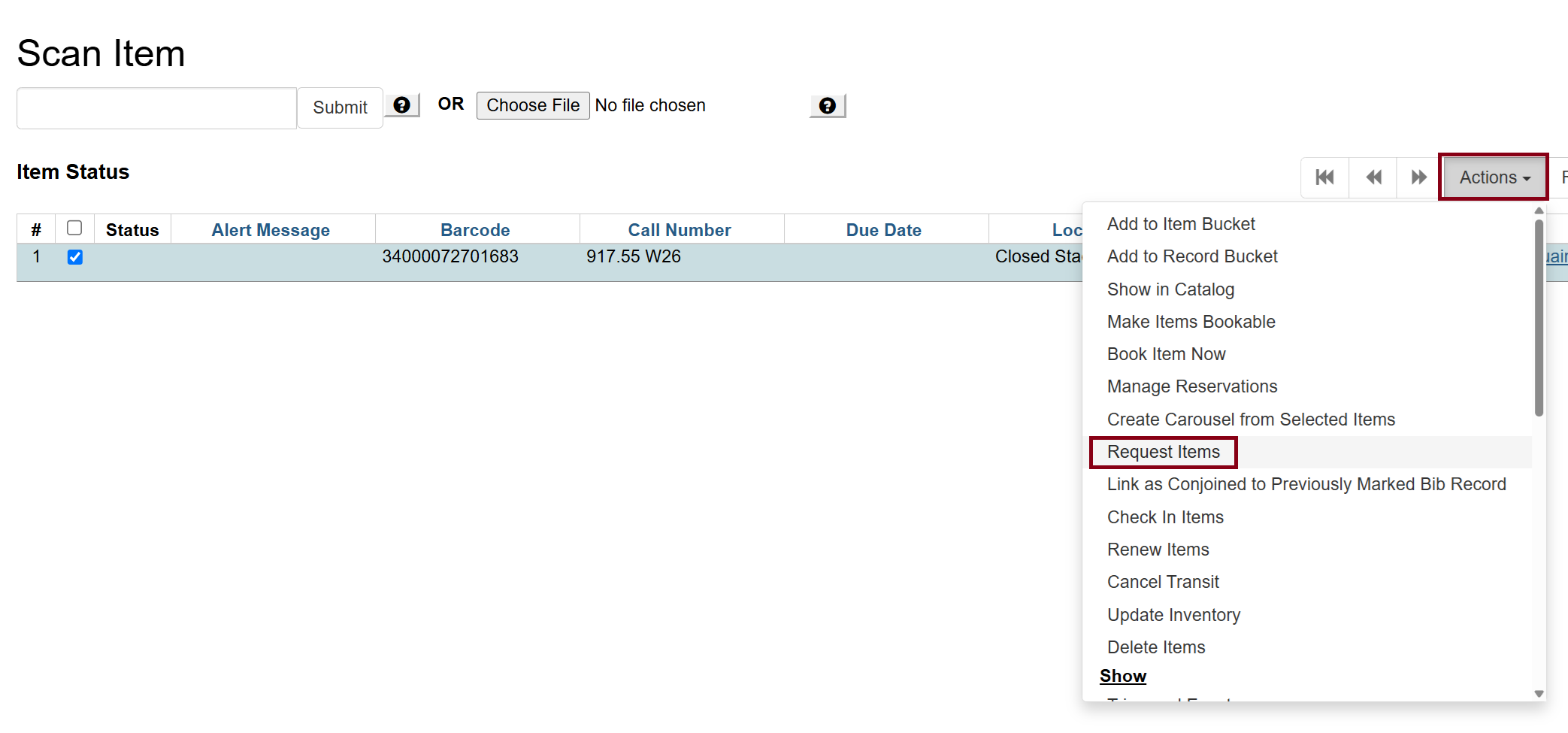
Task: Uncheck the row 1 item checkbox
Action: pos(75,257)
